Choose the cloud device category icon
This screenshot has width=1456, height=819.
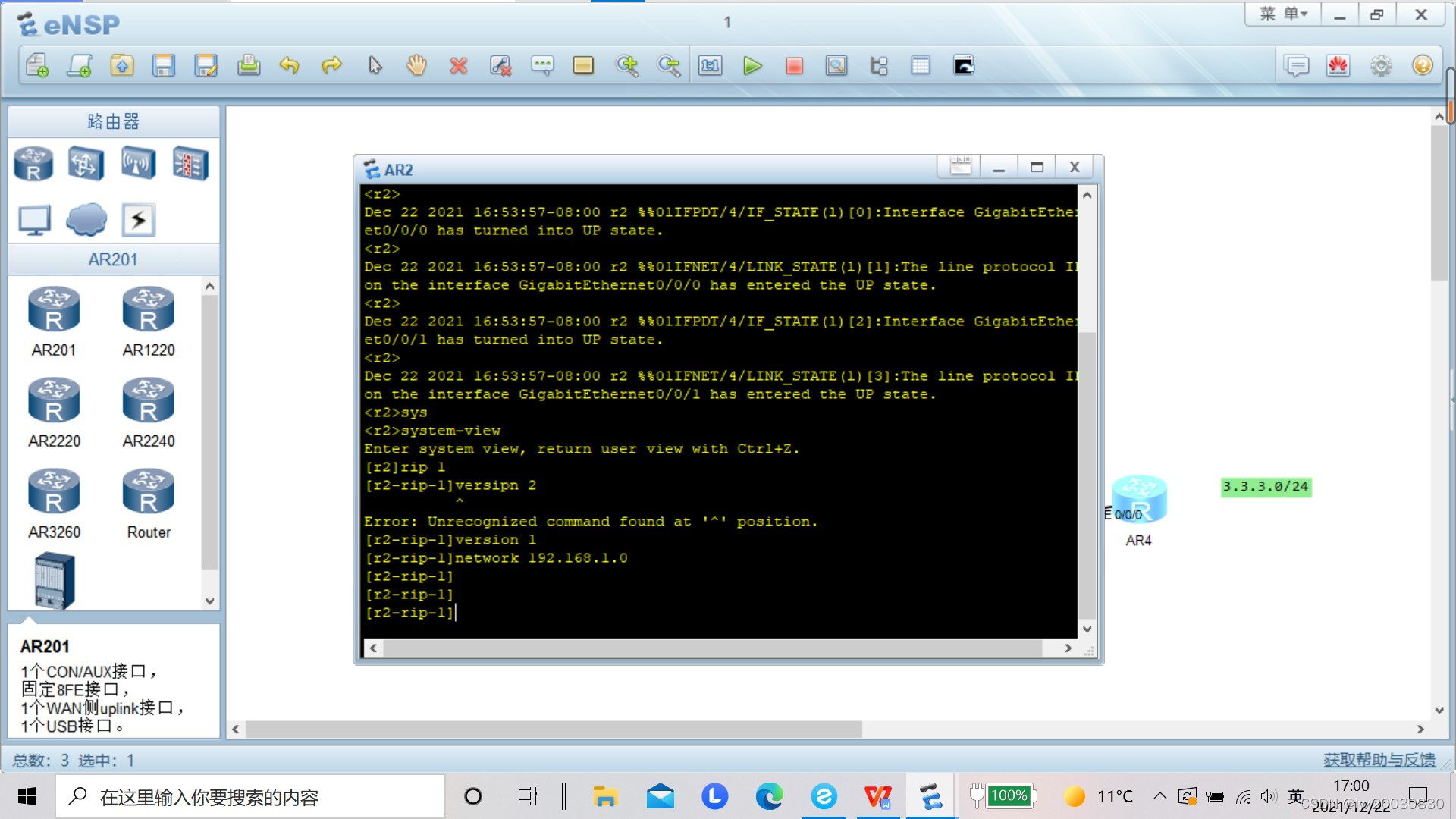click(86, 220)
